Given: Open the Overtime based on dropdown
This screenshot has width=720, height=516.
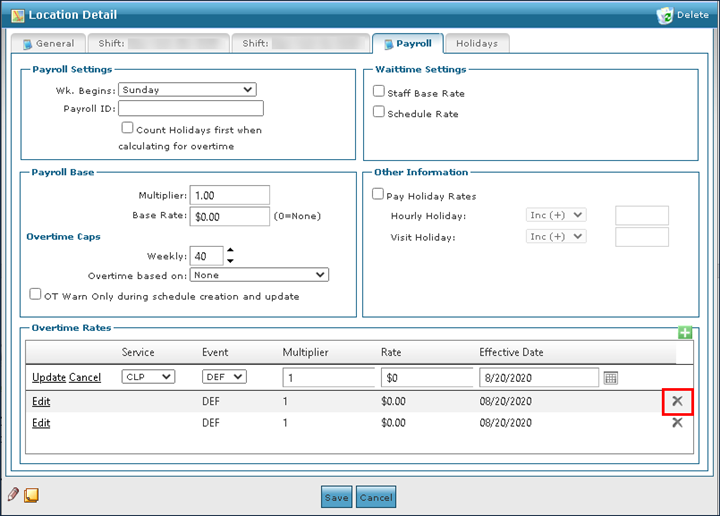Looking at the screenshot, I should [x=258, y=275].
